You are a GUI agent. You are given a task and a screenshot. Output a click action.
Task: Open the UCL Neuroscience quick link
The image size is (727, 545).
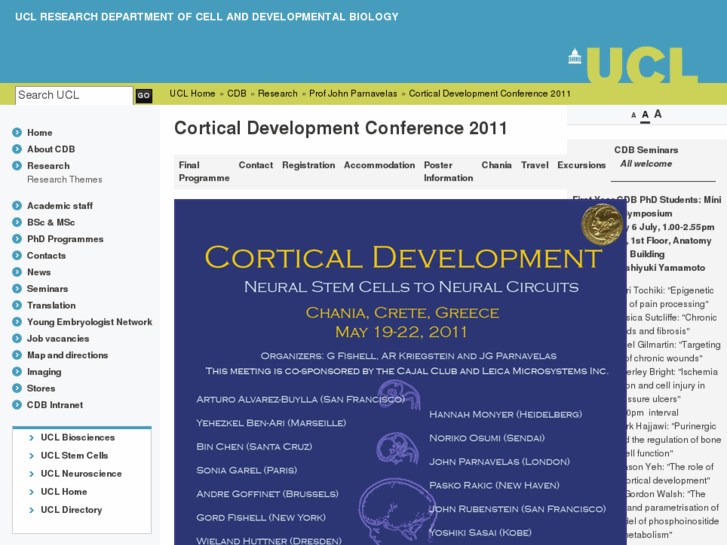point(81,474)
